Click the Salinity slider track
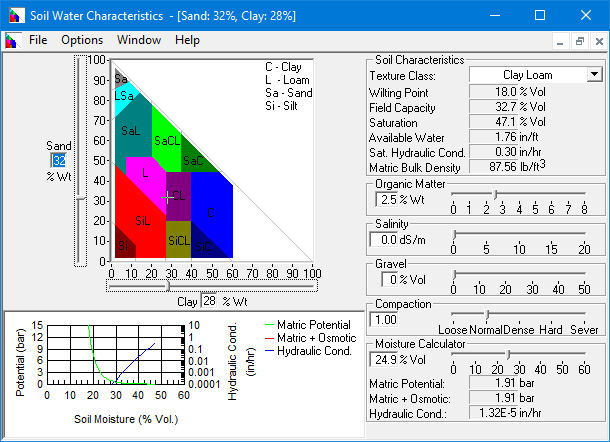Screen dimensions: 610x442 pos(520,233)
